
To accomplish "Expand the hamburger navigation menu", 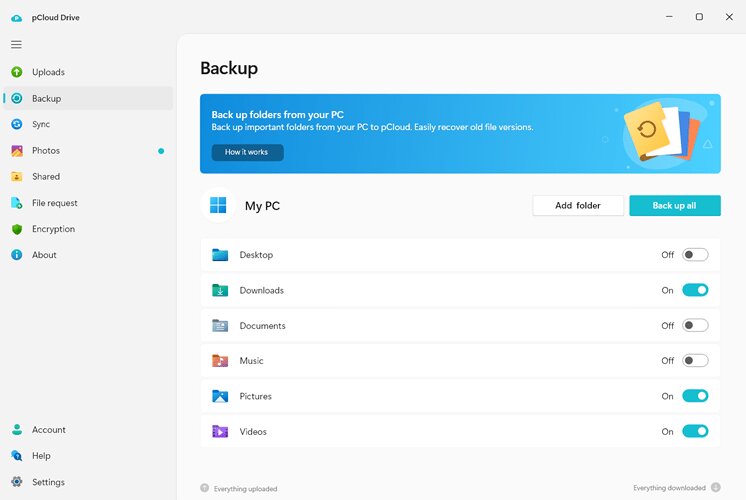I will tap(16, 45).
